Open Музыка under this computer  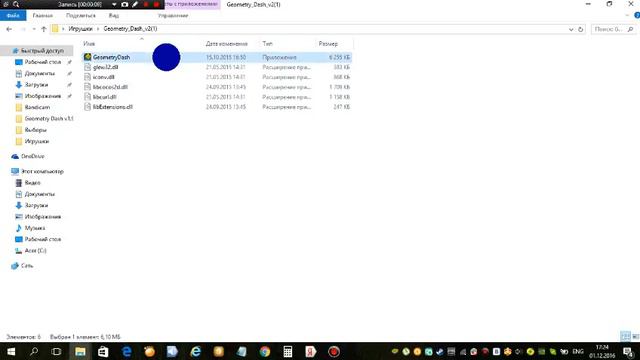click(x=35, y=228)
